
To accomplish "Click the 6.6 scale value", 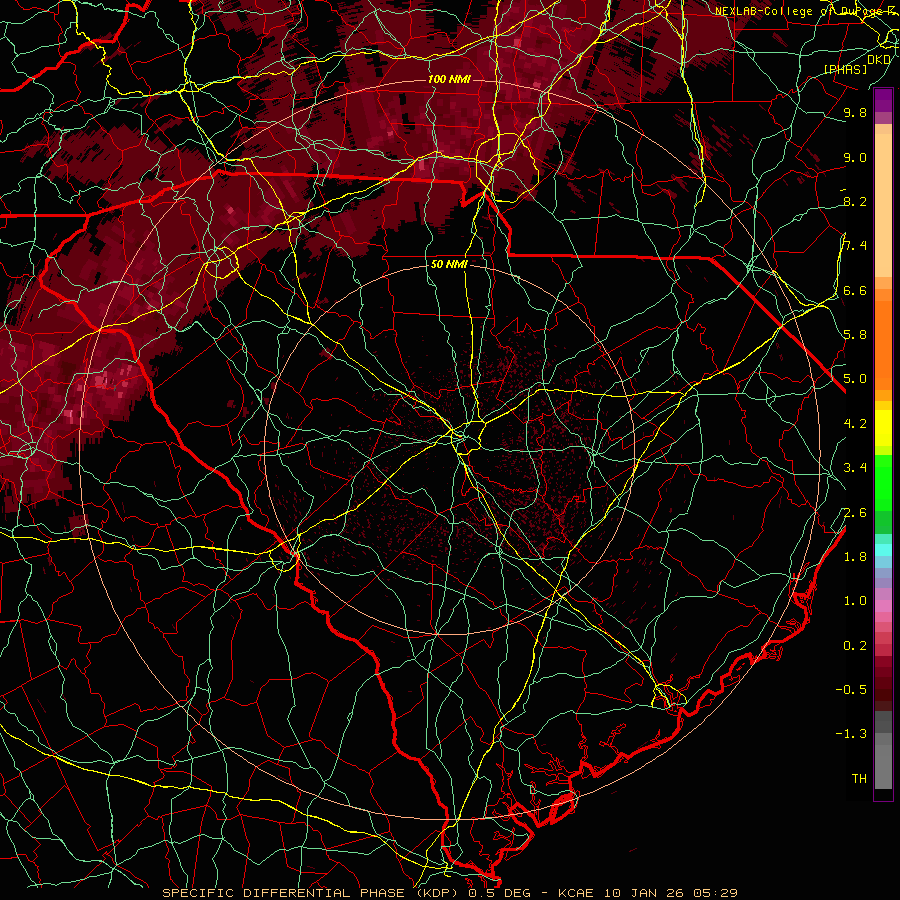I will (x=855, y=290).
